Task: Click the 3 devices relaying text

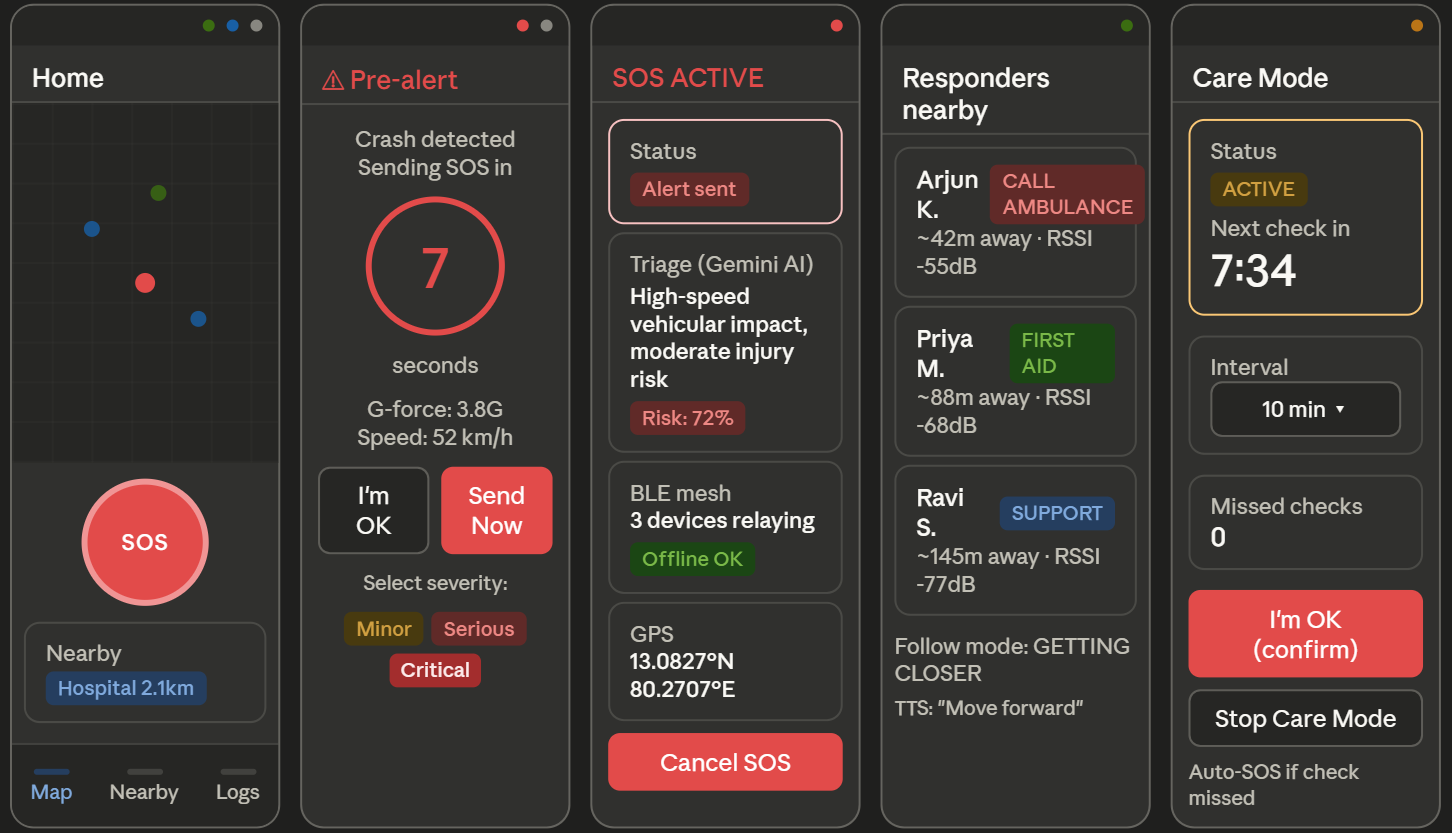Action: 722,521
